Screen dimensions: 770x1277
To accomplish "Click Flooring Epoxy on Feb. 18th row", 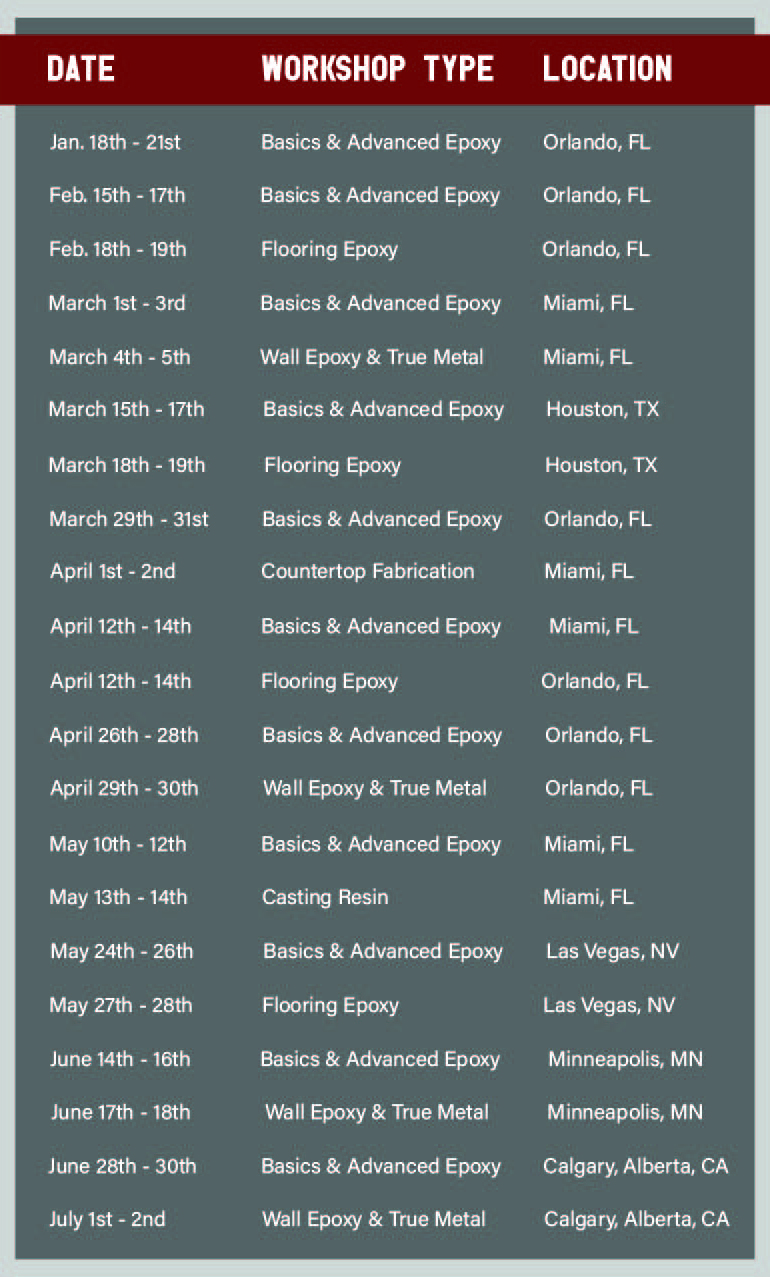I will point(329,249).
